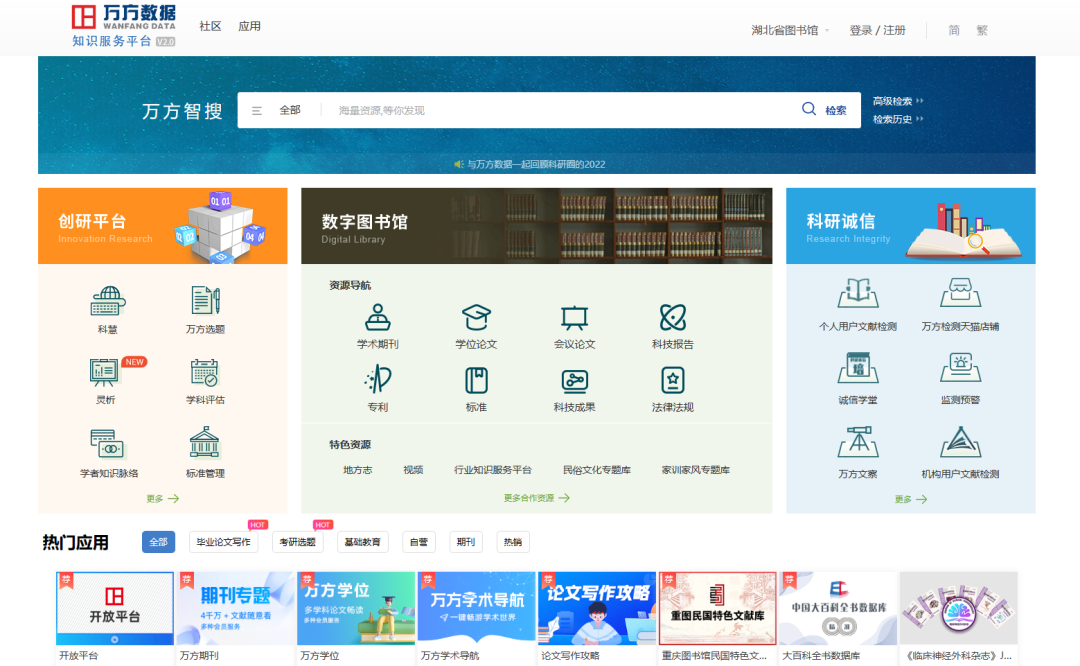This screenshot has width=1080, height=666.
Task: Click 更多合作资源 link
Action: tap(537, 498)
